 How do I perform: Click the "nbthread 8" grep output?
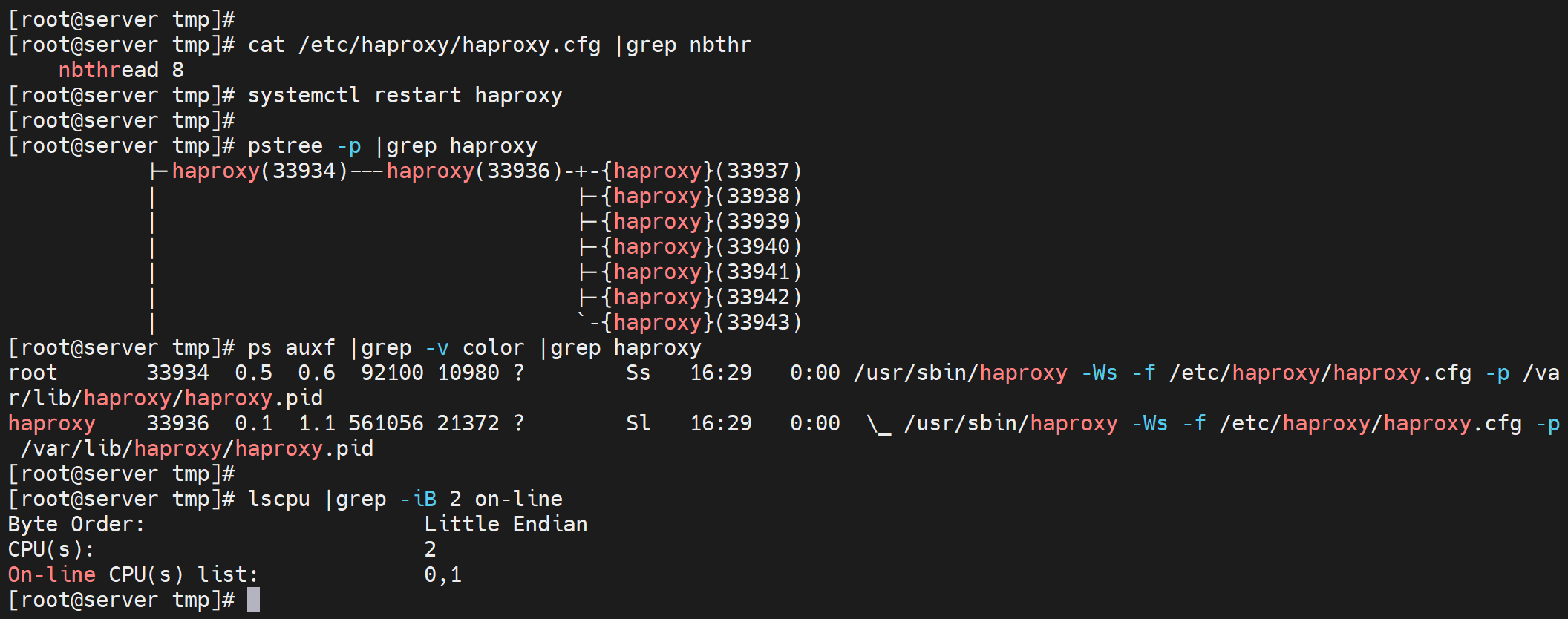point(121,70)
